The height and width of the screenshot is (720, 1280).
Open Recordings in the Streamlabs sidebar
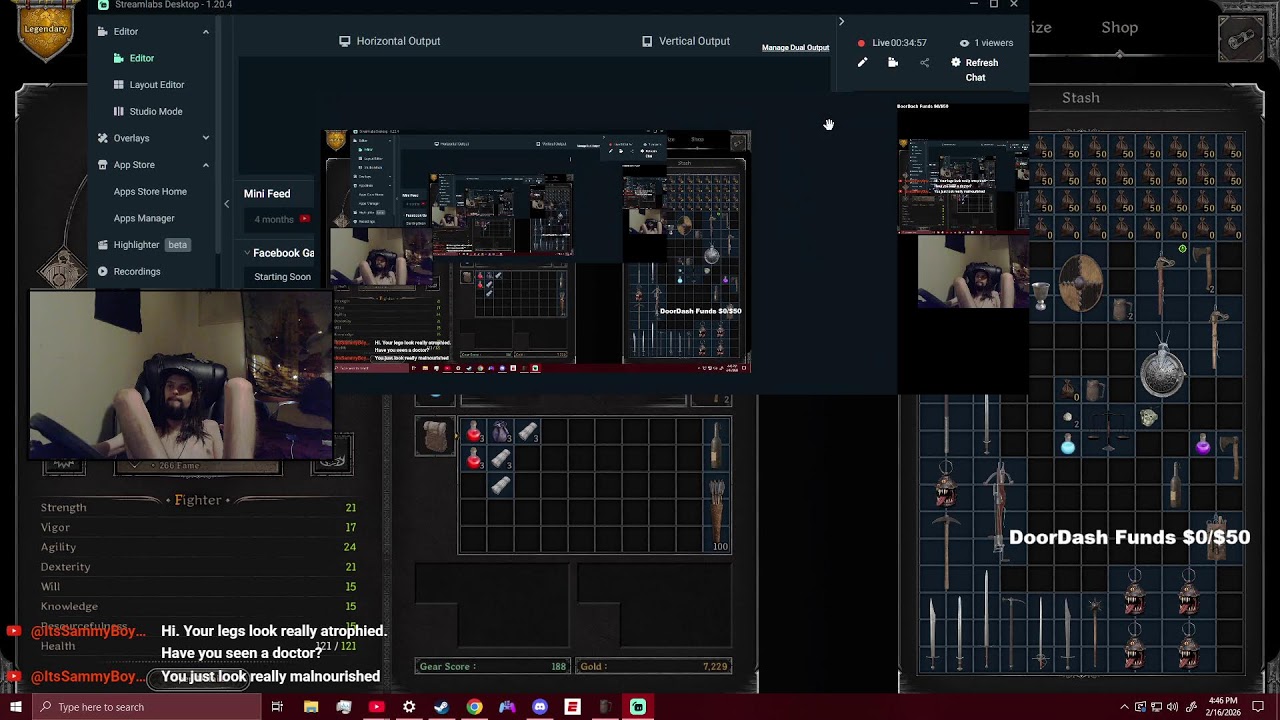129,271
